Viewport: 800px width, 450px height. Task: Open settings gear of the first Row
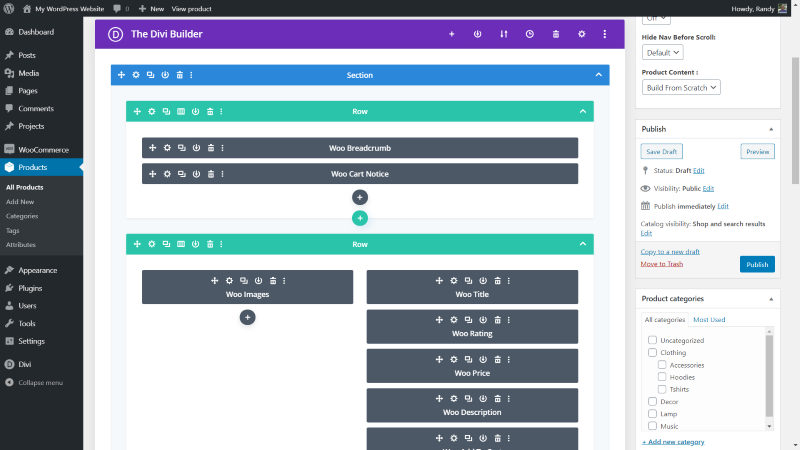152,111
